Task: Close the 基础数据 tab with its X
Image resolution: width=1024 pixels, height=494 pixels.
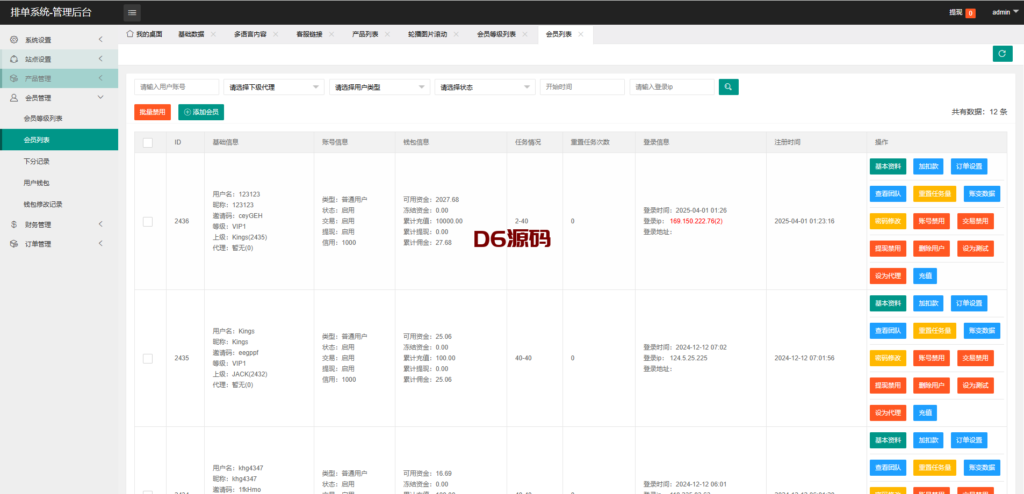Action: click(x=213, y=34)
